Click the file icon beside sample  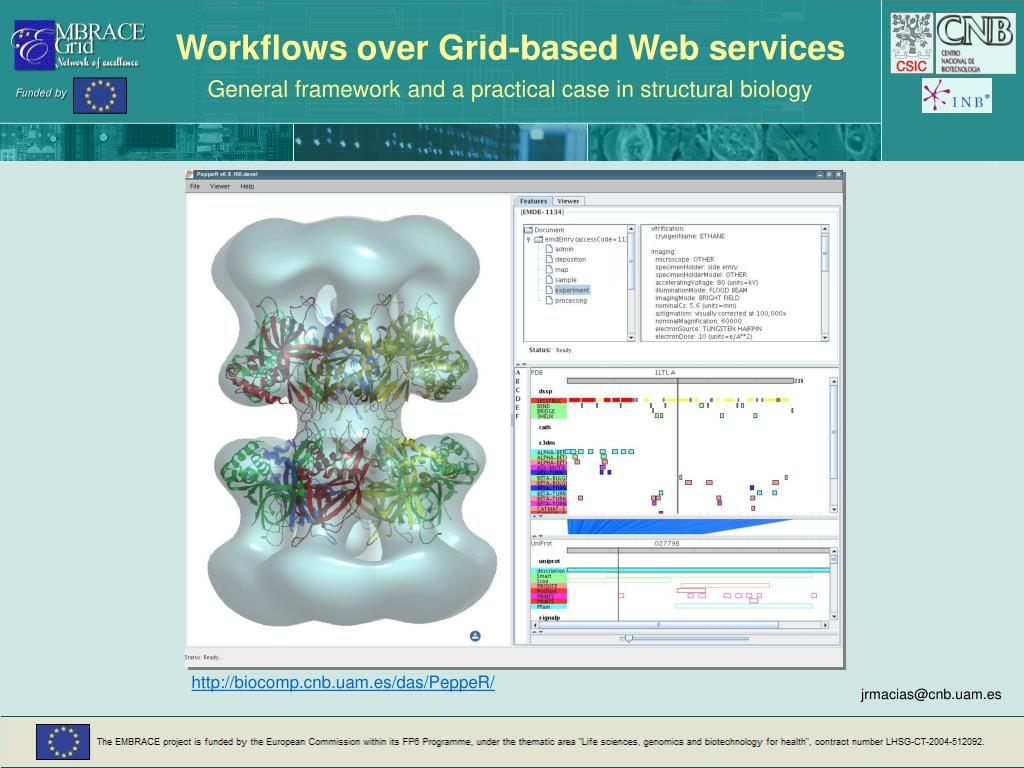click(x=549, y=280)
